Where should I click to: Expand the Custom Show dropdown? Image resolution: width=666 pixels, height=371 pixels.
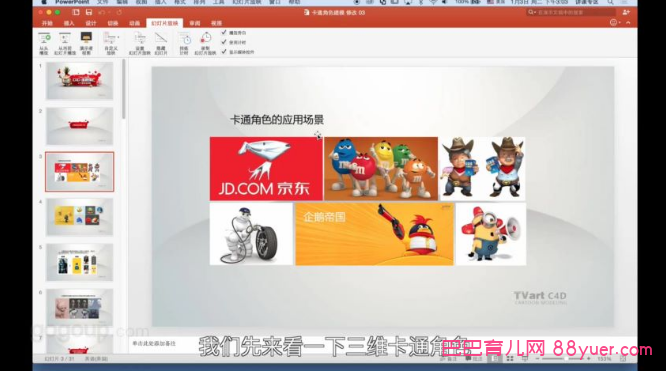[111, 43]
